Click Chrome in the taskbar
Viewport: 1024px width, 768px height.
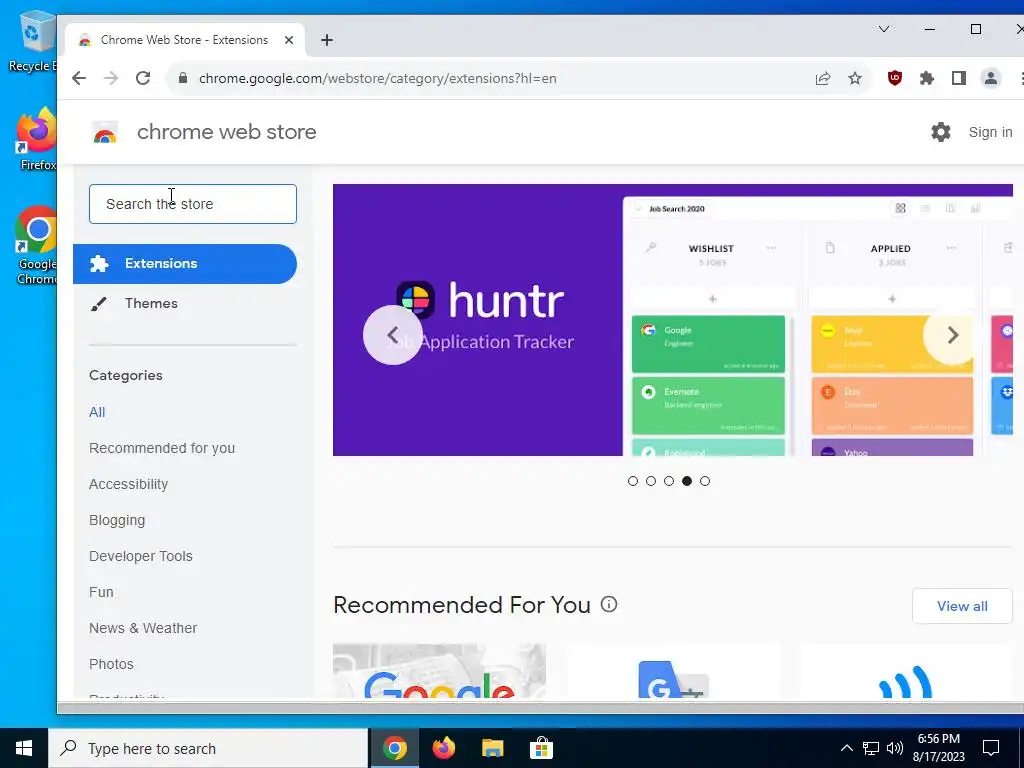(394, 748)
